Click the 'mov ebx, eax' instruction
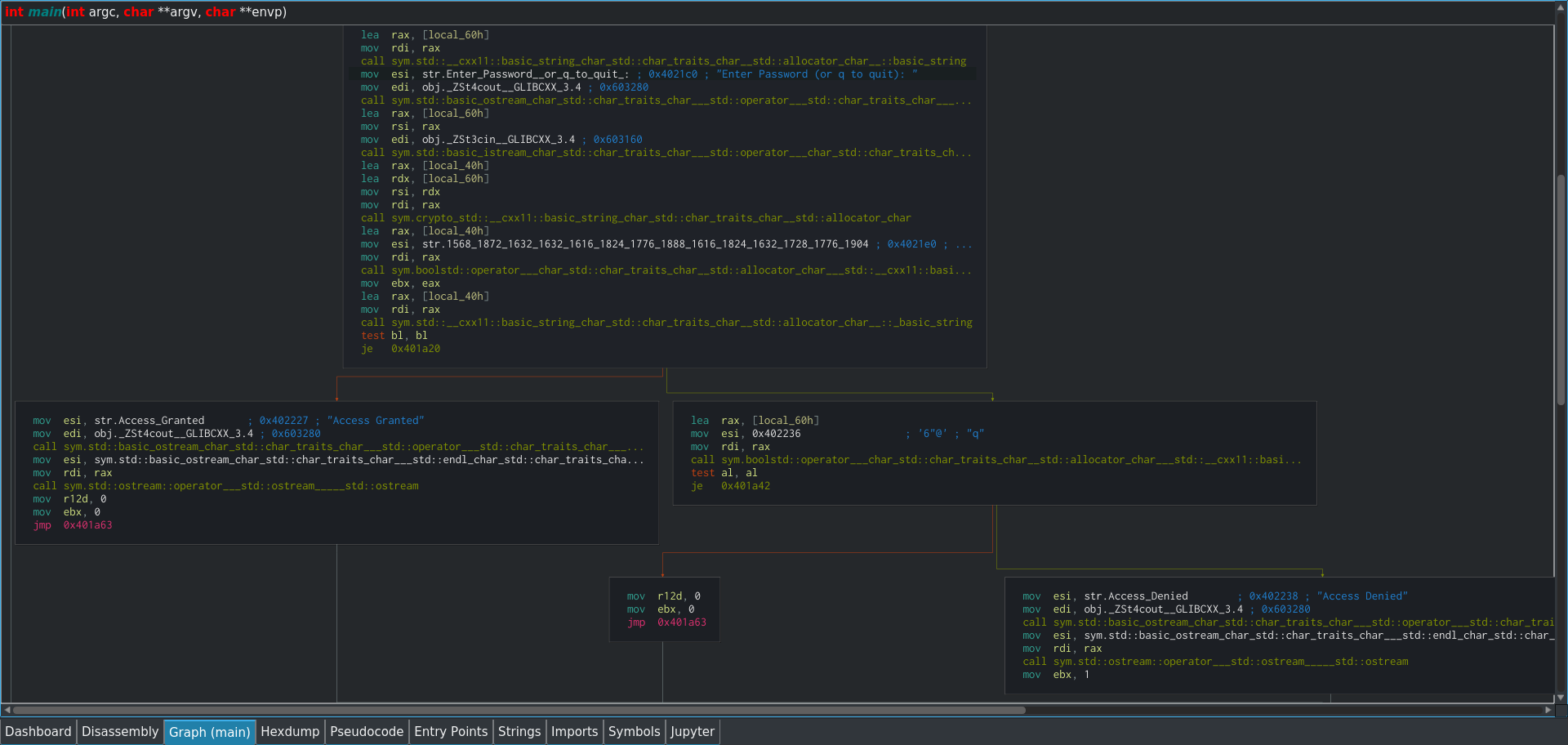The width and height of the screenshot is (1568, 745). click(x=400, y=283)
